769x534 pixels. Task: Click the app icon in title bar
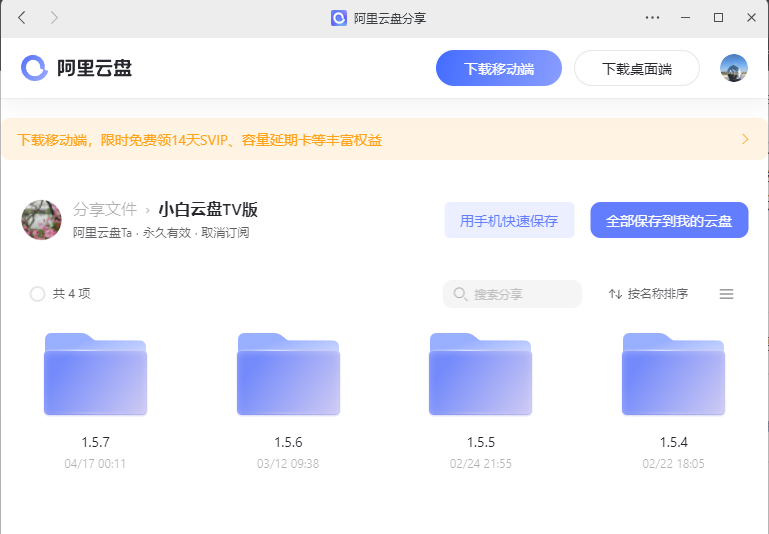[339, 18]
